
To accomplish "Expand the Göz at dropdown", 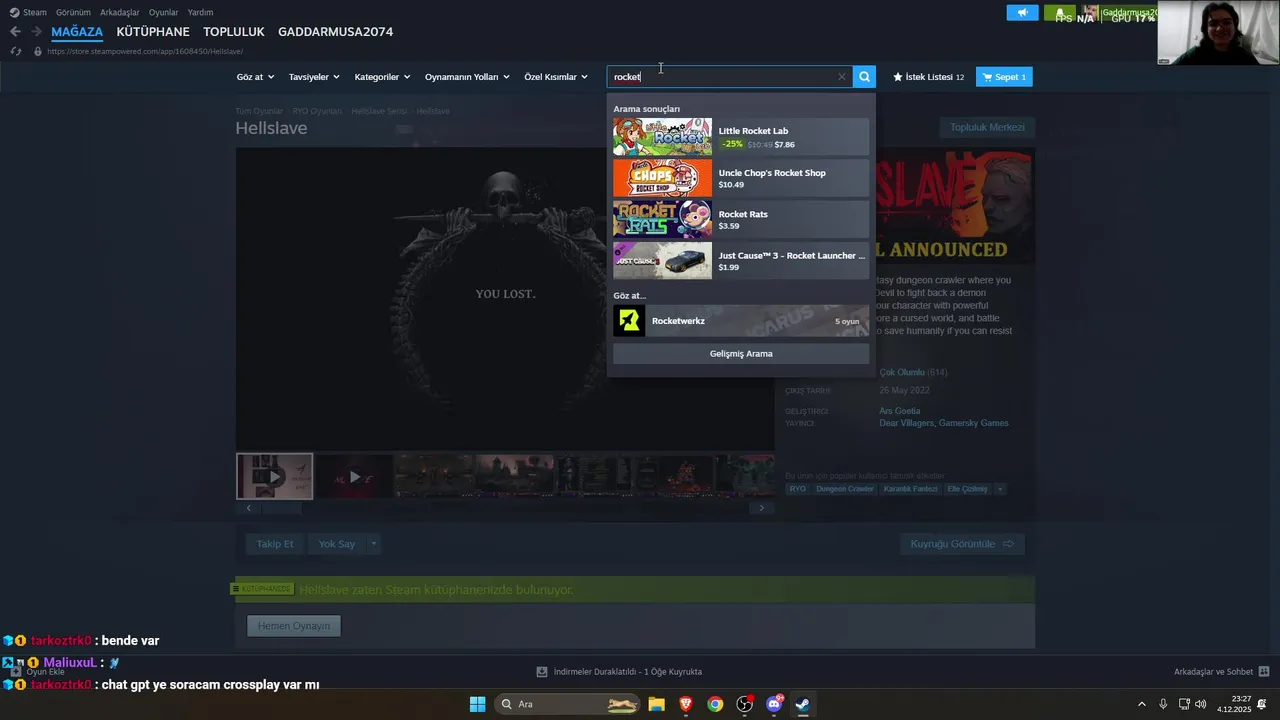I will click(255, 77).
